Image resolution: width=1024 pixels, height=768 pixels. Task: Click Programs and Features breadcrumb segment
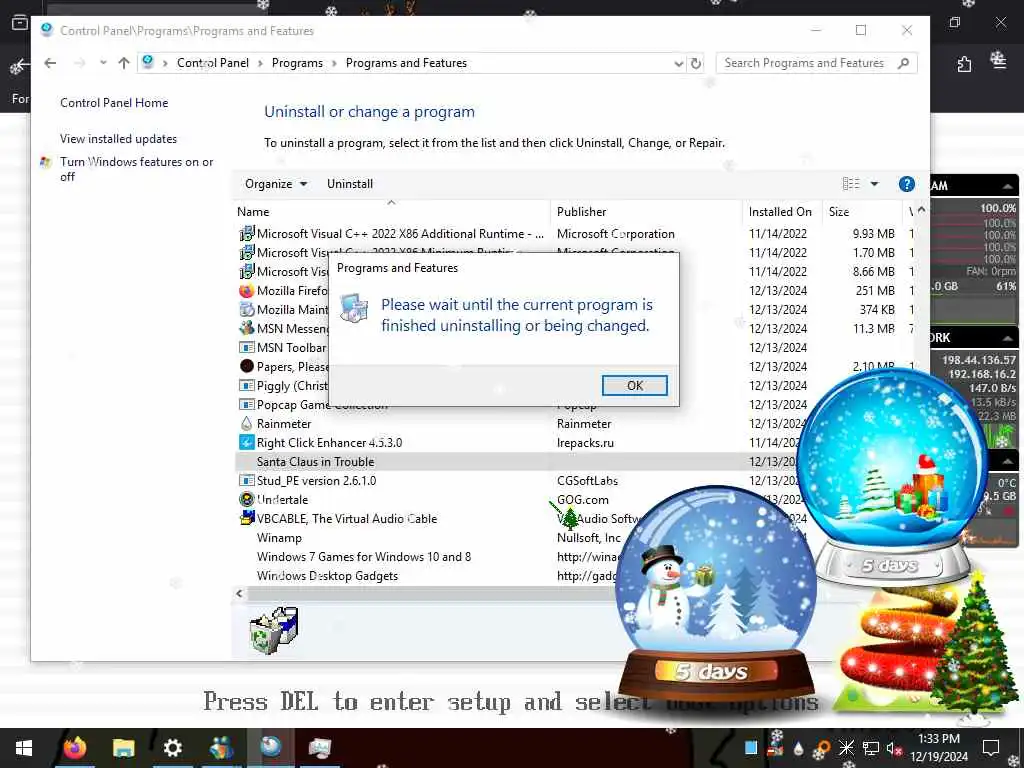[406, 63]
